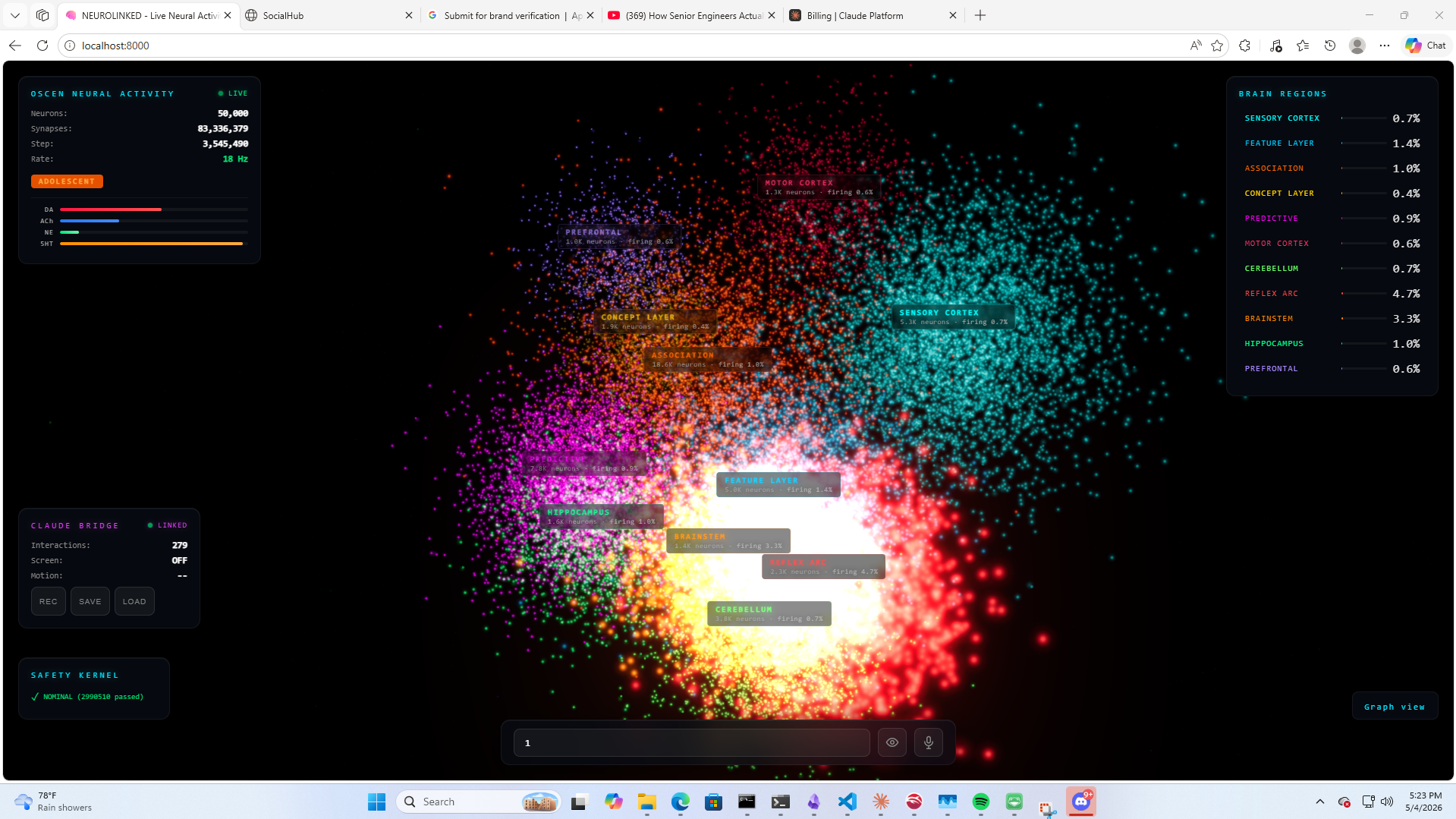Open the clock and date panel
Viewport: 1456px width, 819px height.
pyautogui.click(x=1424, y=802)
